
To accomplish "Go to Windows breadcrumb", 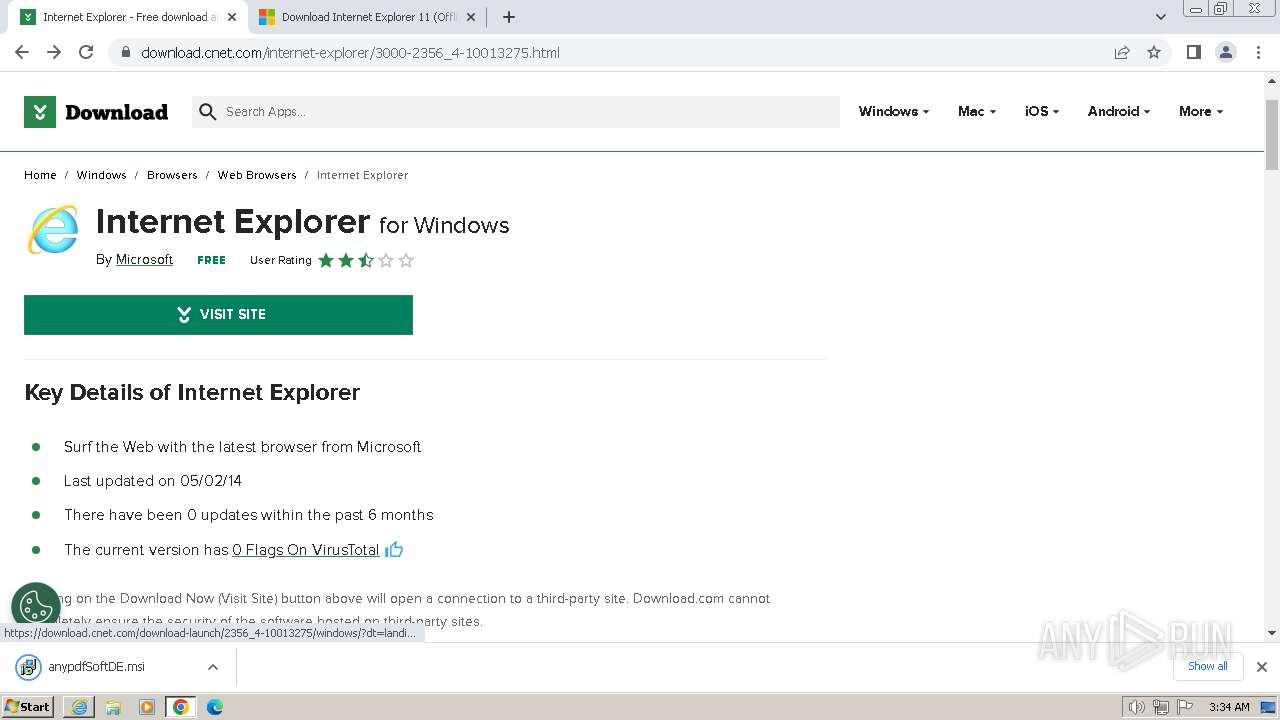I will [x=102, y=175].
